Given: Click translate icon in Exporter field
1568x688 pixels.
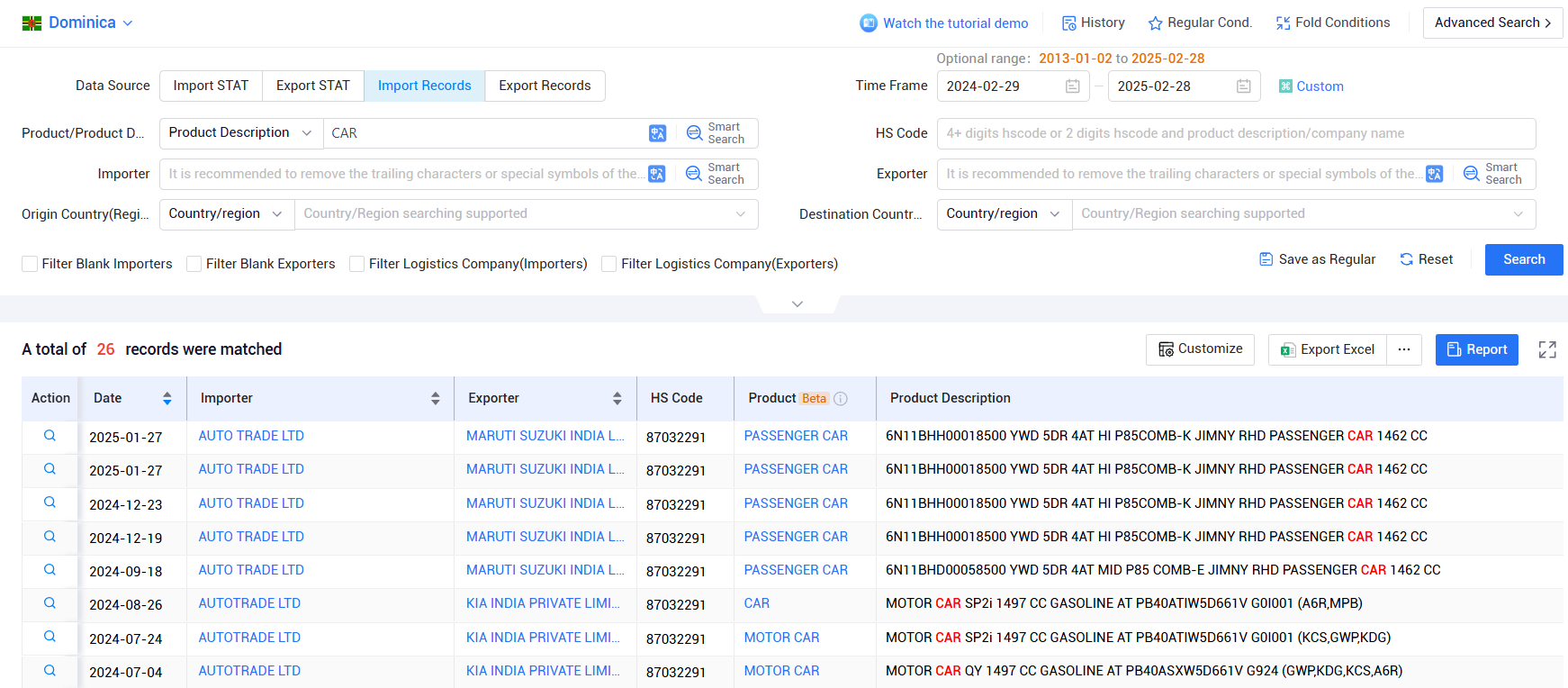Looking at the screenshot, I should click(1435, 174).
